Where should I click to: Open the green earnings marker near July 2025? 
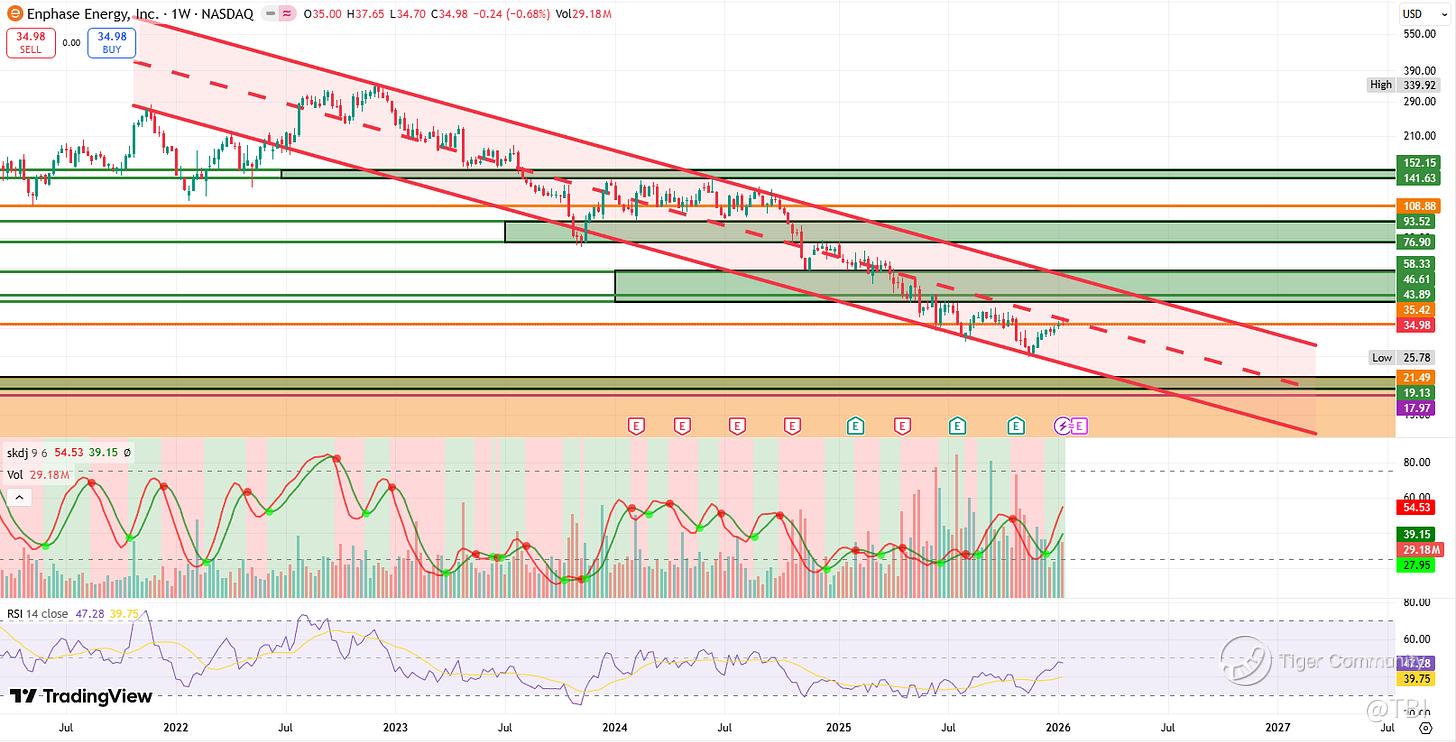[957, 426]
